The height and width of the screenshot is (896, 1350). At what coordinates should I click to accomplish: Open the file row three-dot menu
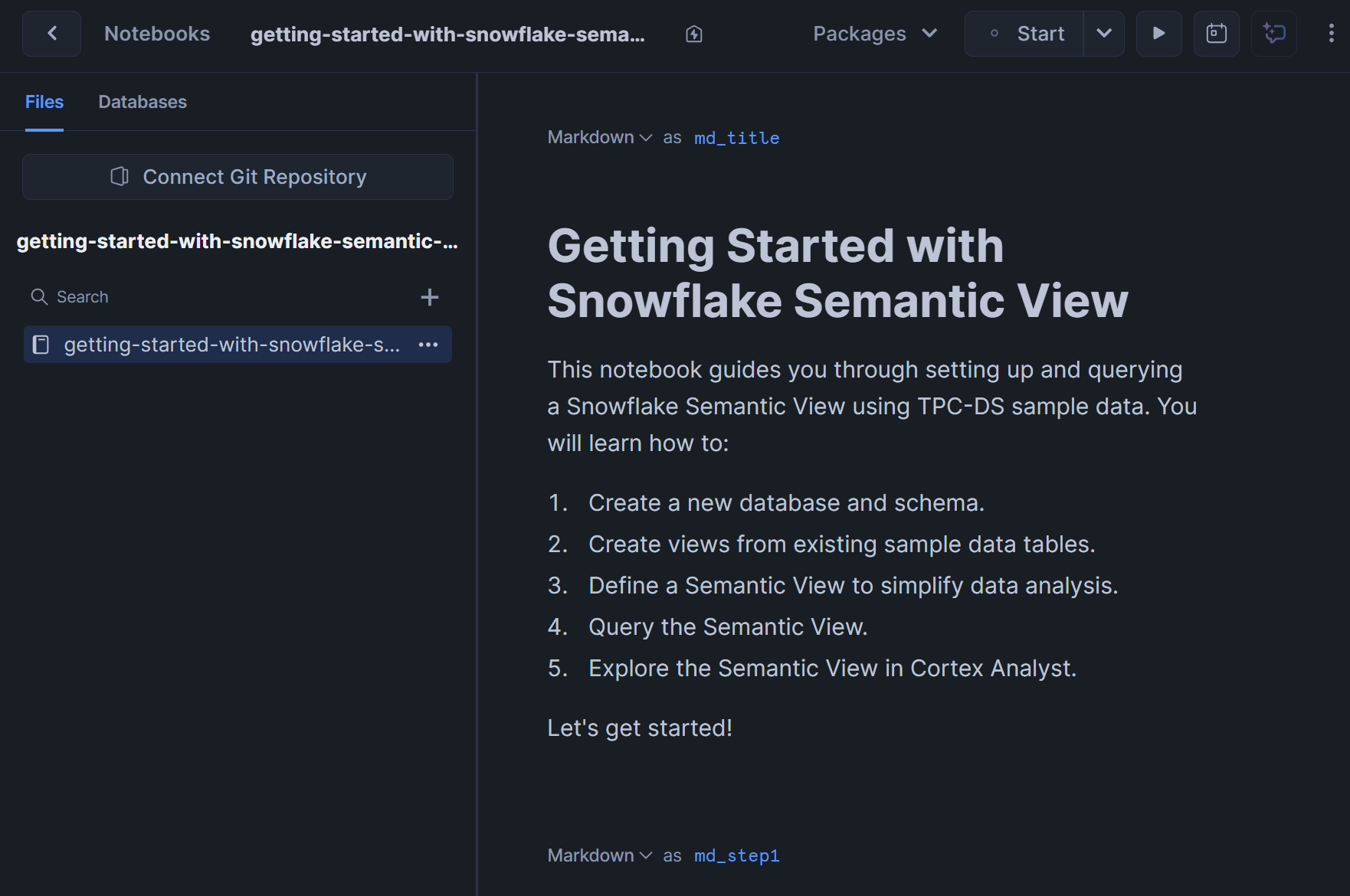428,345
